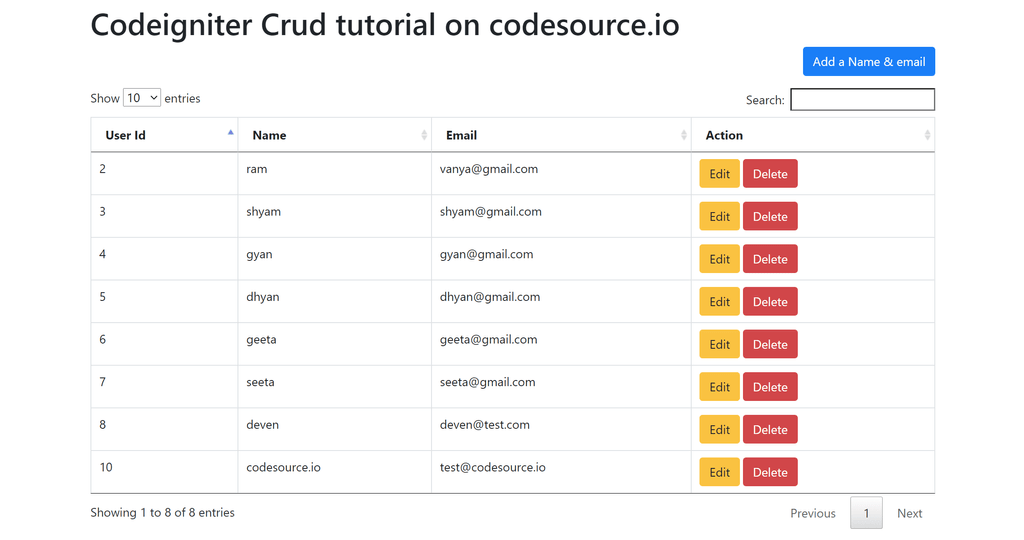Select page 1 in pagination
The width and height of the screenshot is (1024, 540).
coord(866,513)
